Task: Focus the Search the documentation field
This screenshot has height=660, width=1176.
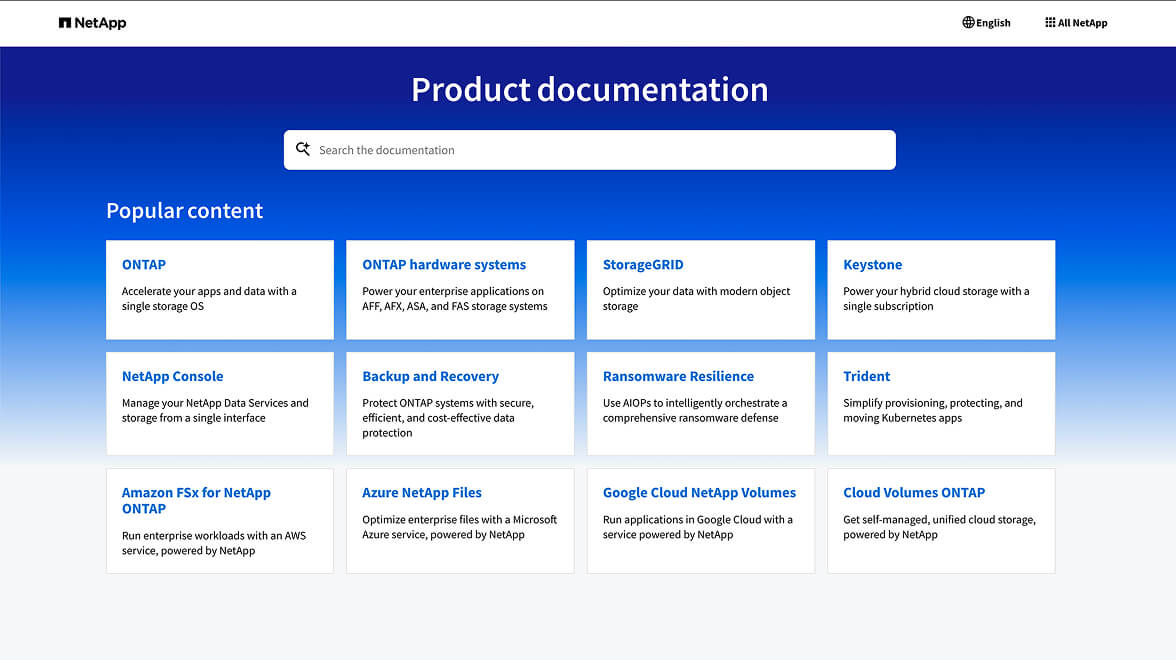Action: tap(590, 150)
